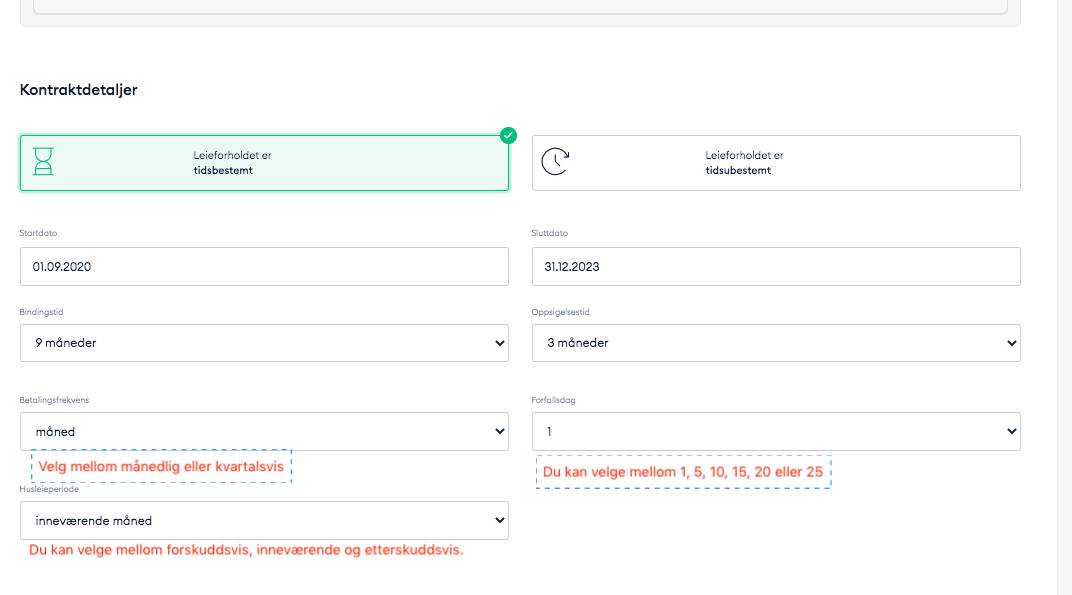Open the Betalingsfrekvens dropdown showing 'måned'
Image resolution: width=1072 pixels, height=595 pixels.
click(x=264, y=431)
